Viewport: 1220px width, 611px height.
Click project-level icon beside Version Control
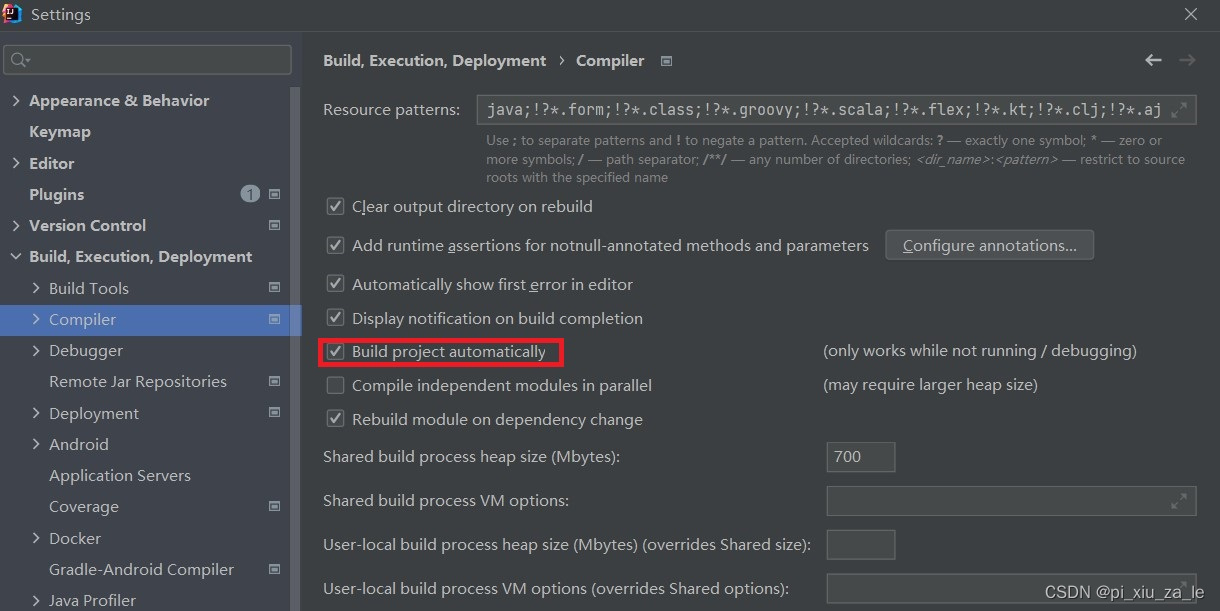(x=275, y=225)
